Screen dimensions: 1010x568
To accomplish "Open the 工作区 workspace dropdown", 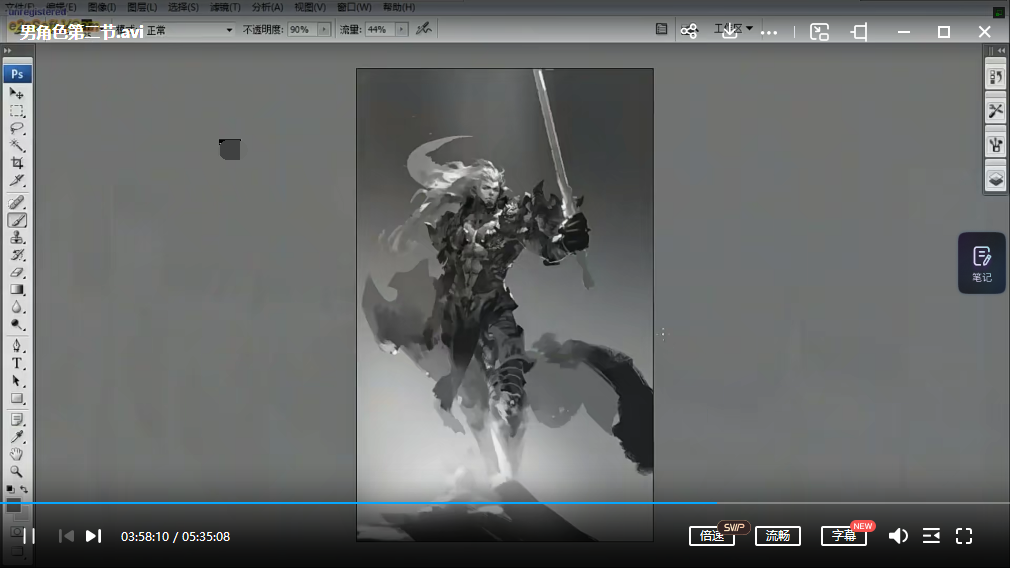I will click(733, 29).
